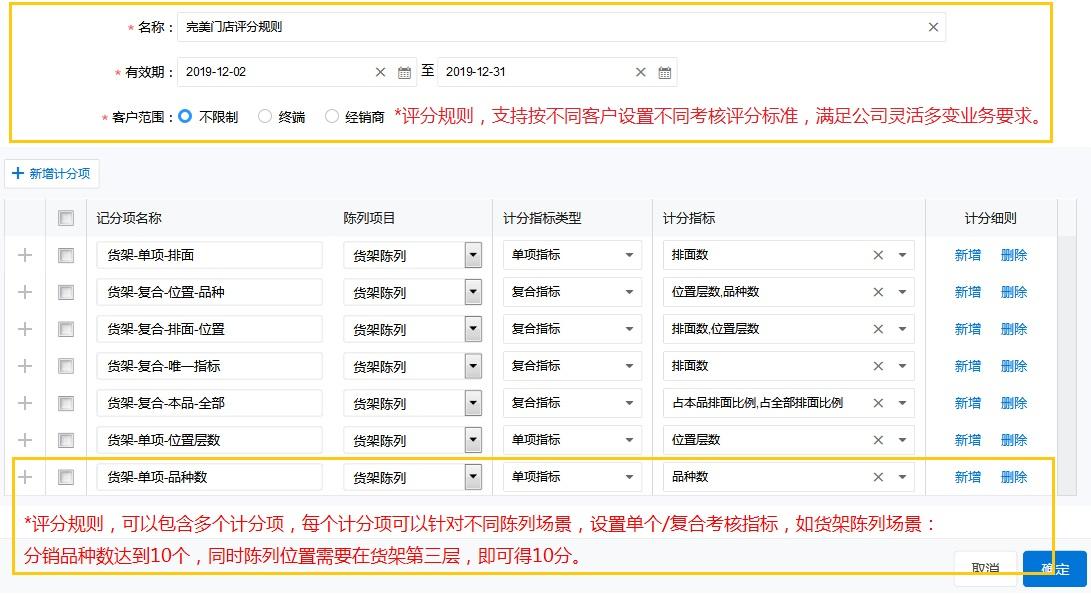Edit the 货架-复合-本品-全部 name field

(210, 404)
